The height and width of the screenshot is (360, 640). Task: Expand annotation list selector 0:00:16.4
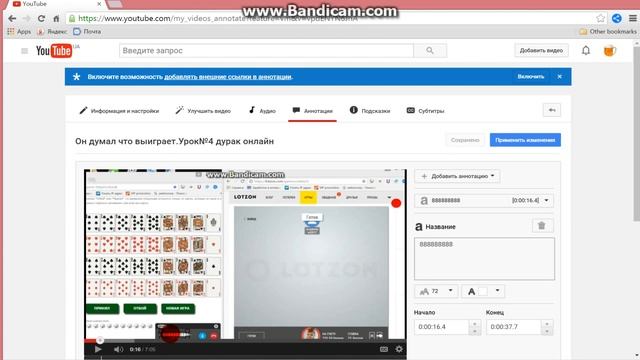point(484,200)
